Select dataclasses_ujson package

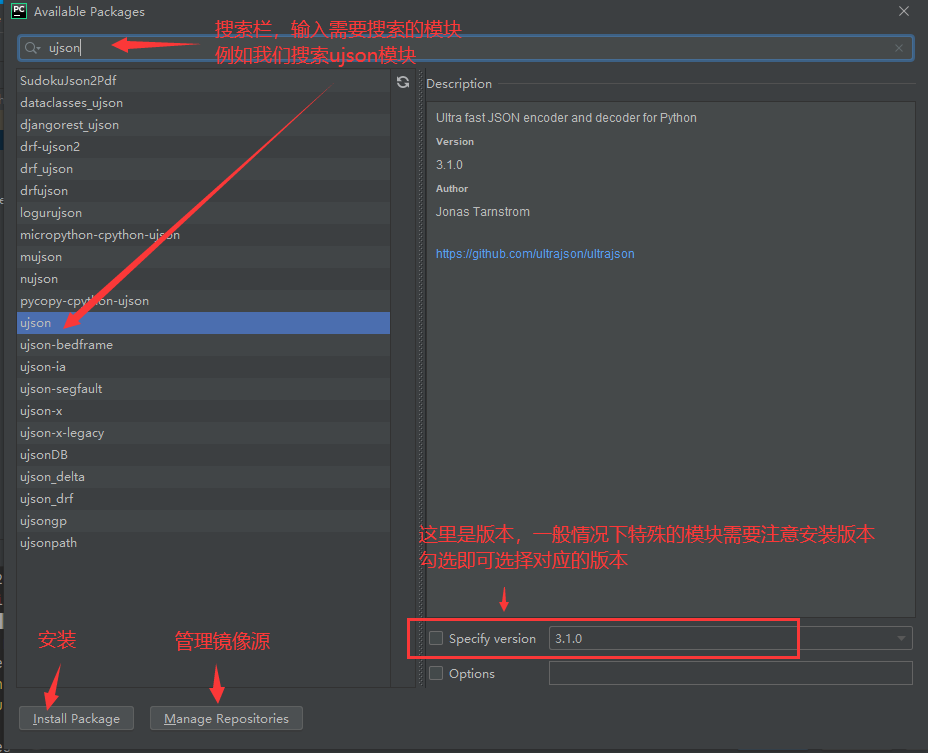point(204,102)
